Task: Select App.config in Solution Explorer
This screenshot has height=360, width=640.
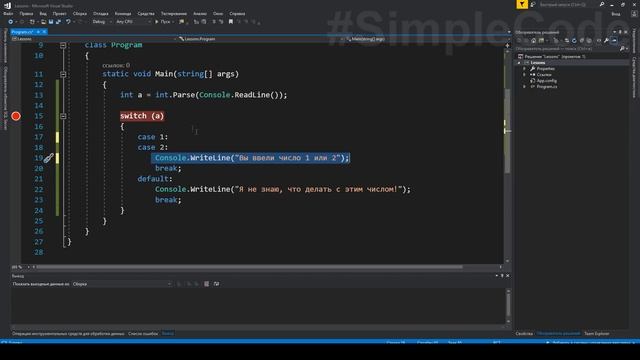Action: coord(546,81)
